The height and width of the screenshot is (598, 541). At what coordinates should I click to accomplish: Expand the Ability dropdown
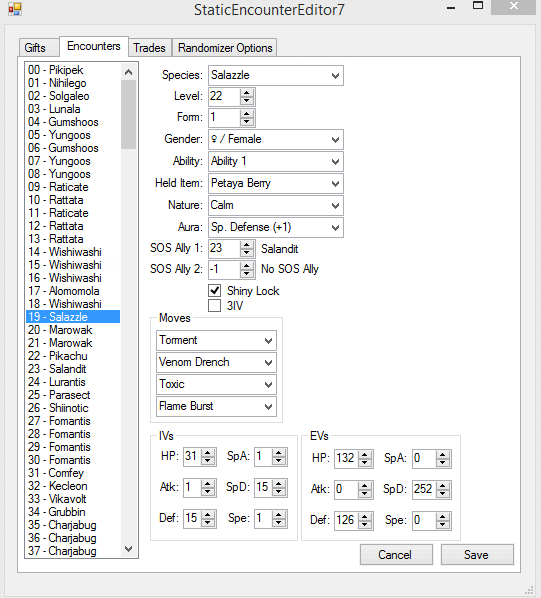(276, 161)
